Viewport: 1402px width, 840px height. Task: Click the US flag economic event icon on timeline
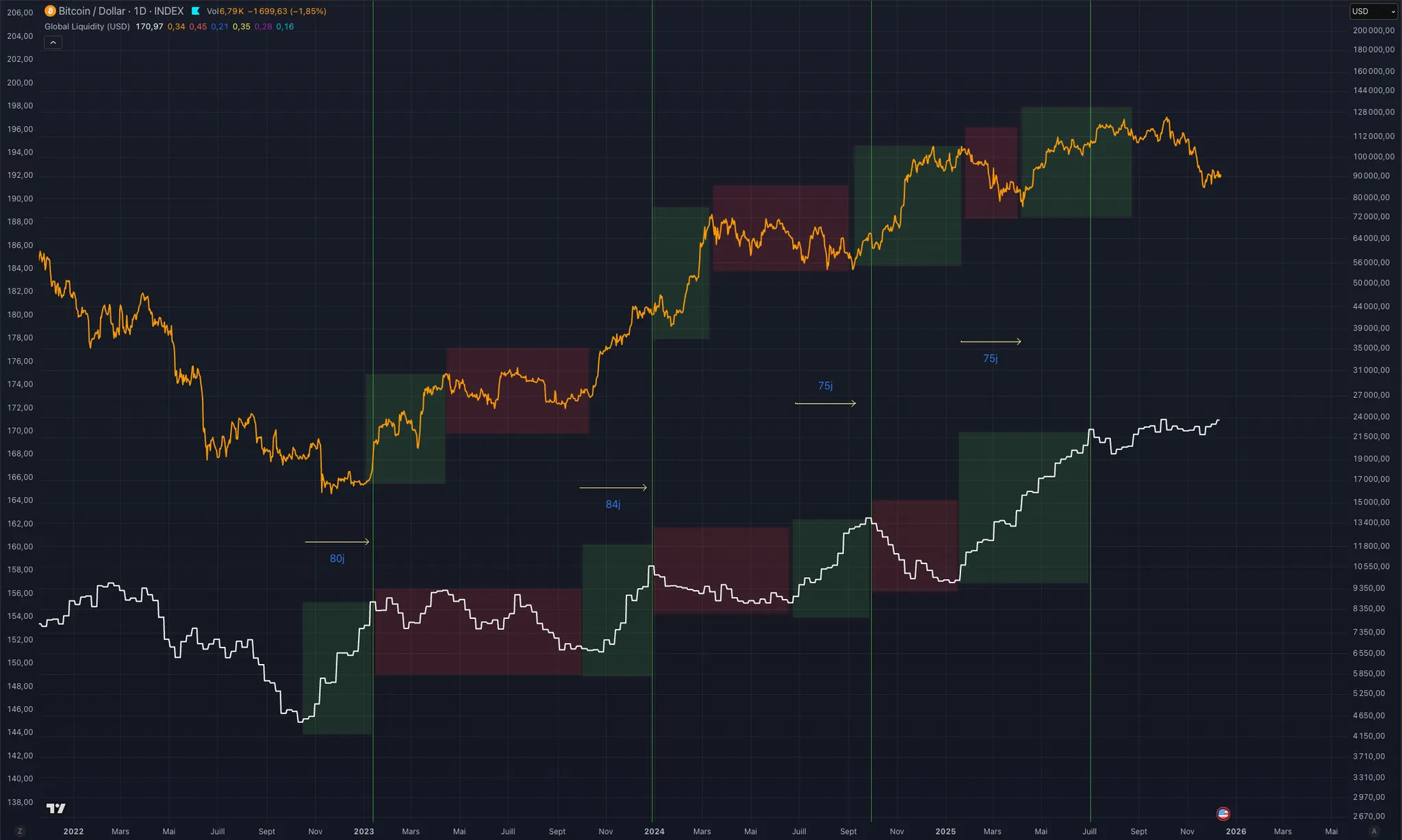point(1224,813)
